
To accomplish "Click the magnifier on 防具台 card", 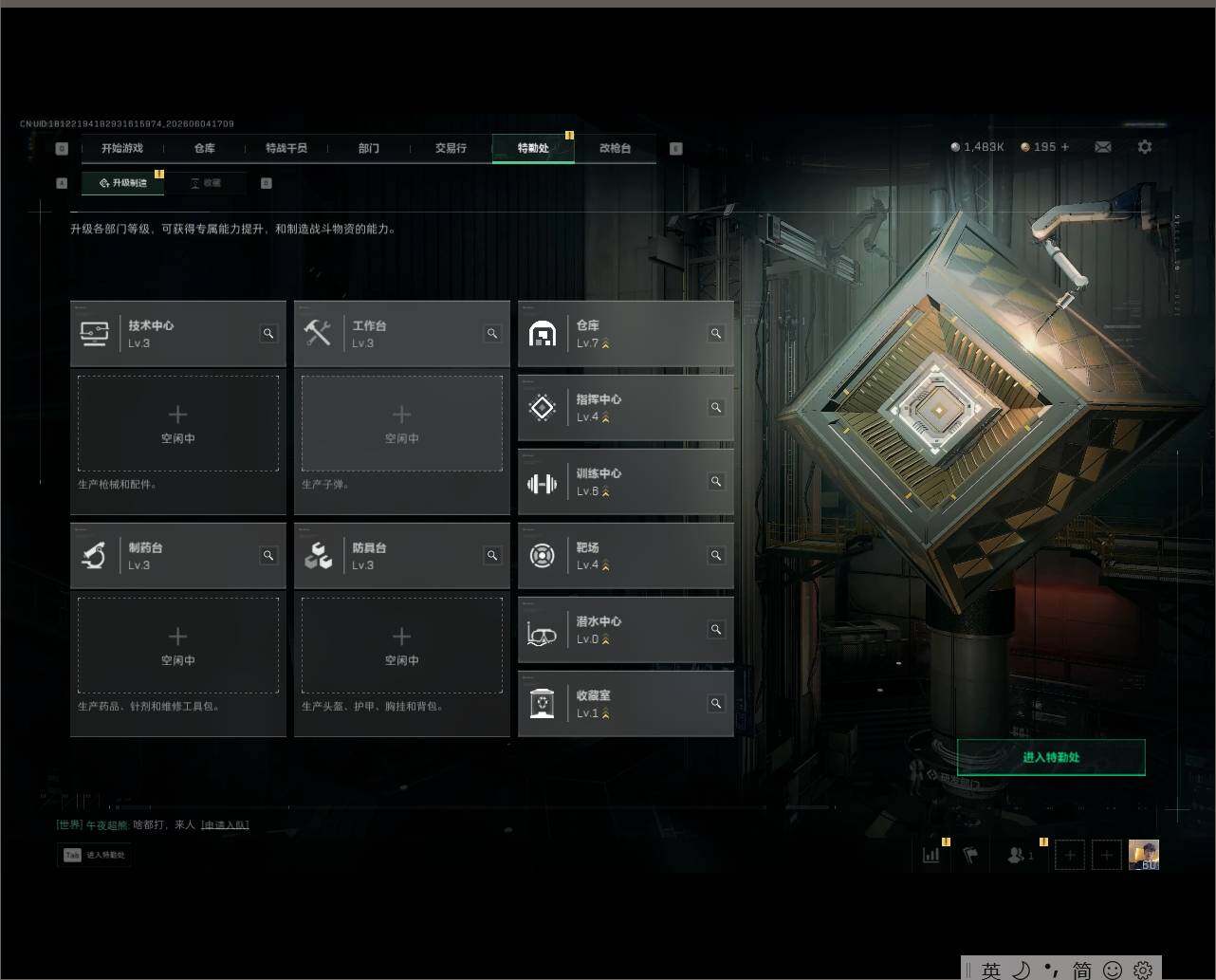I will coord(492,555).
